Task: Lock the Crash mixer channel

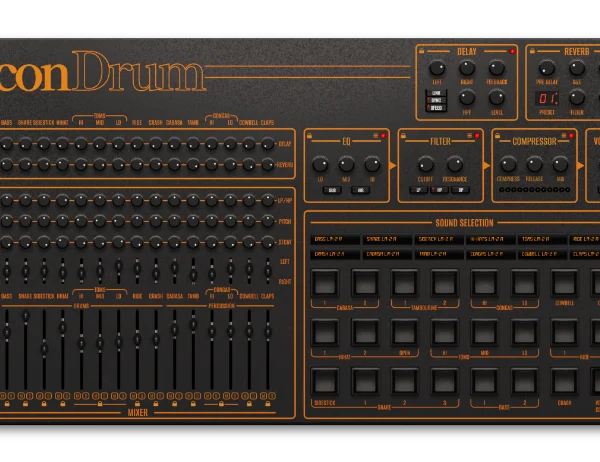Action: point(156,403)
